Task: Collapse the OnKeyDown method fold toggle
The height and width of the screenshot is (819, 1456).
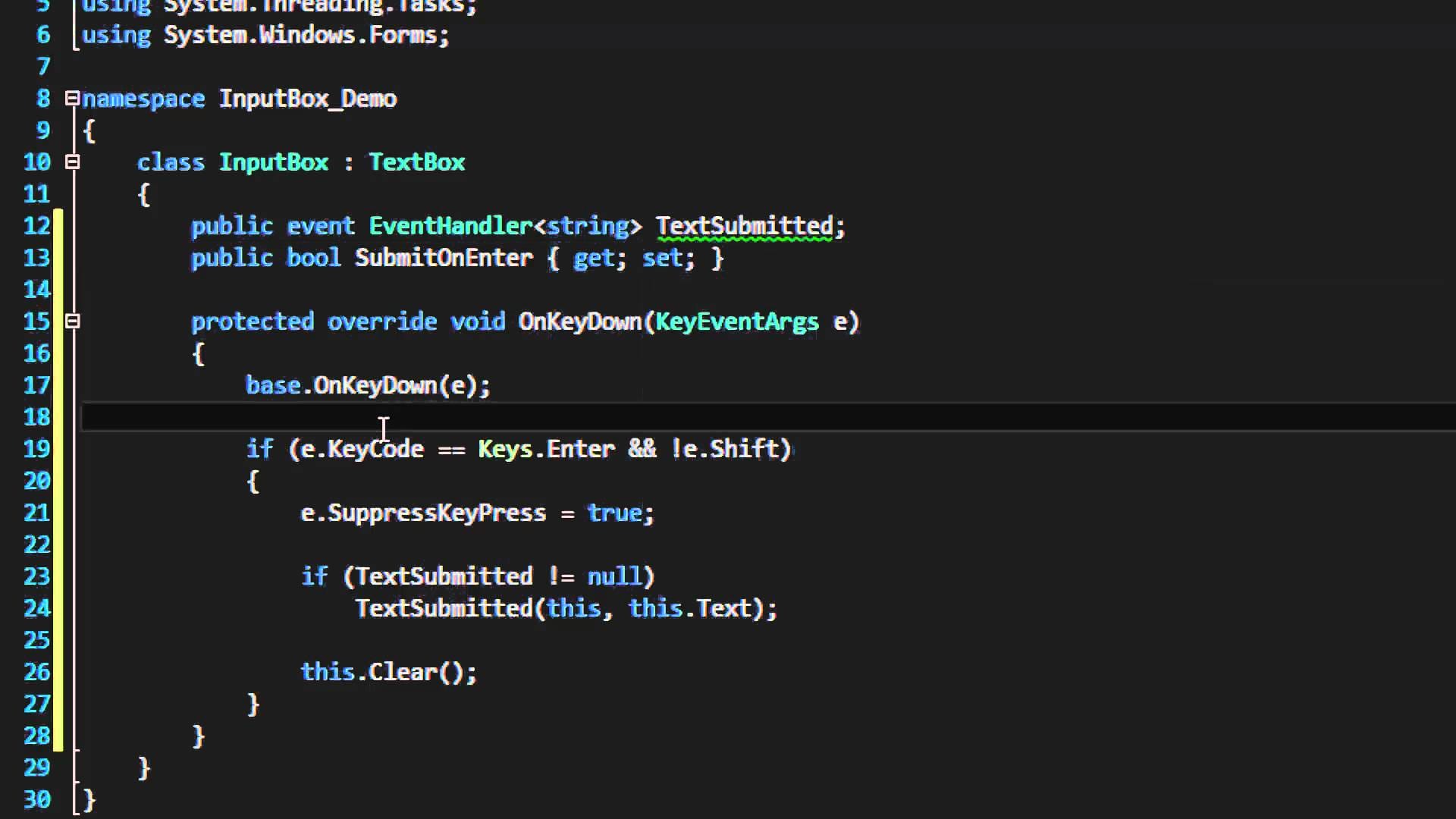Action: (72, 322)
